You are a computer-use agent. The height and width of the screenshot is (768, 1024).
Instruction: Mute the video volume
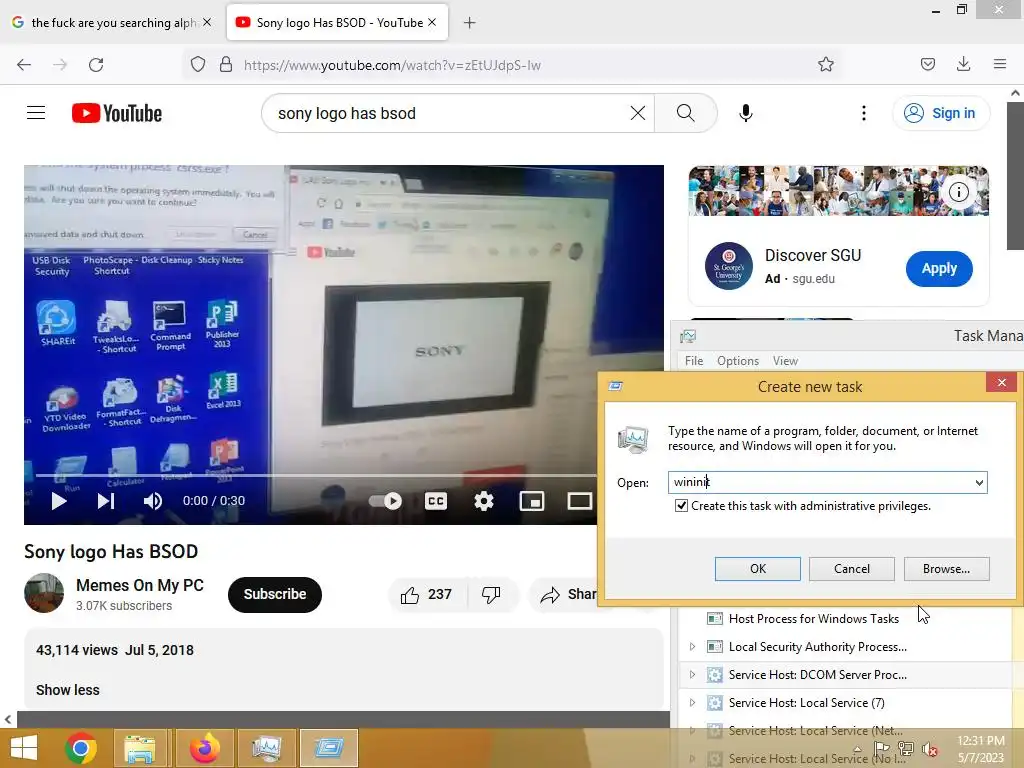153,501
